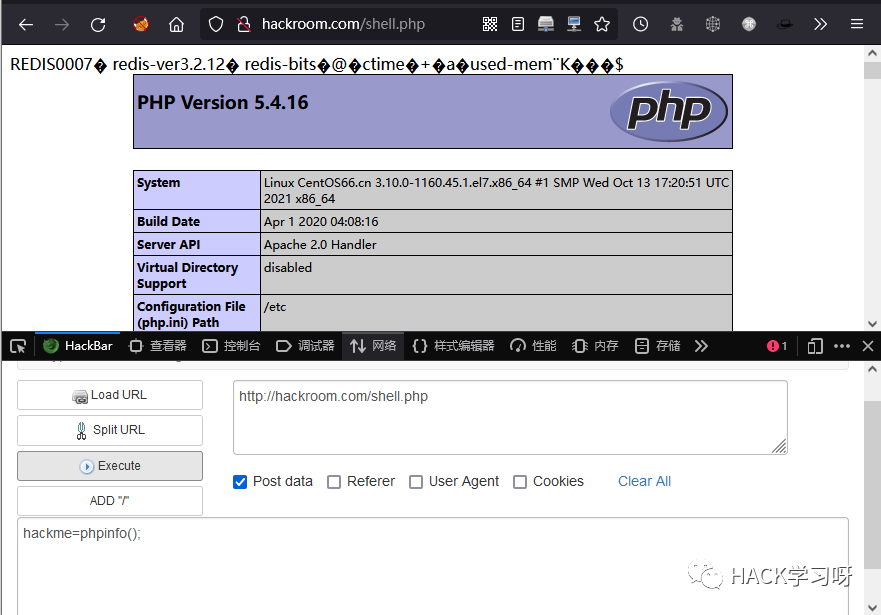Switch to the 网络 network tab
The image size is (881, 615).
tap(373, 346)
